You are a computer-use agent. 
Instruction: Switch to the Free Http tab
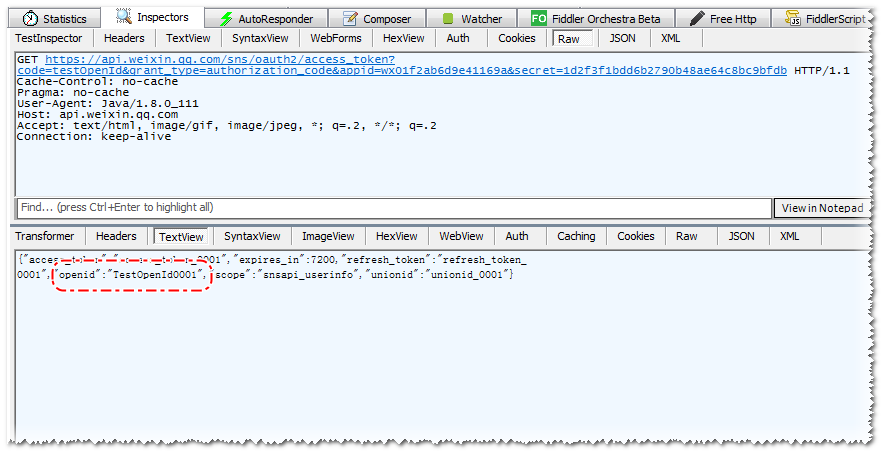[724, 19]
